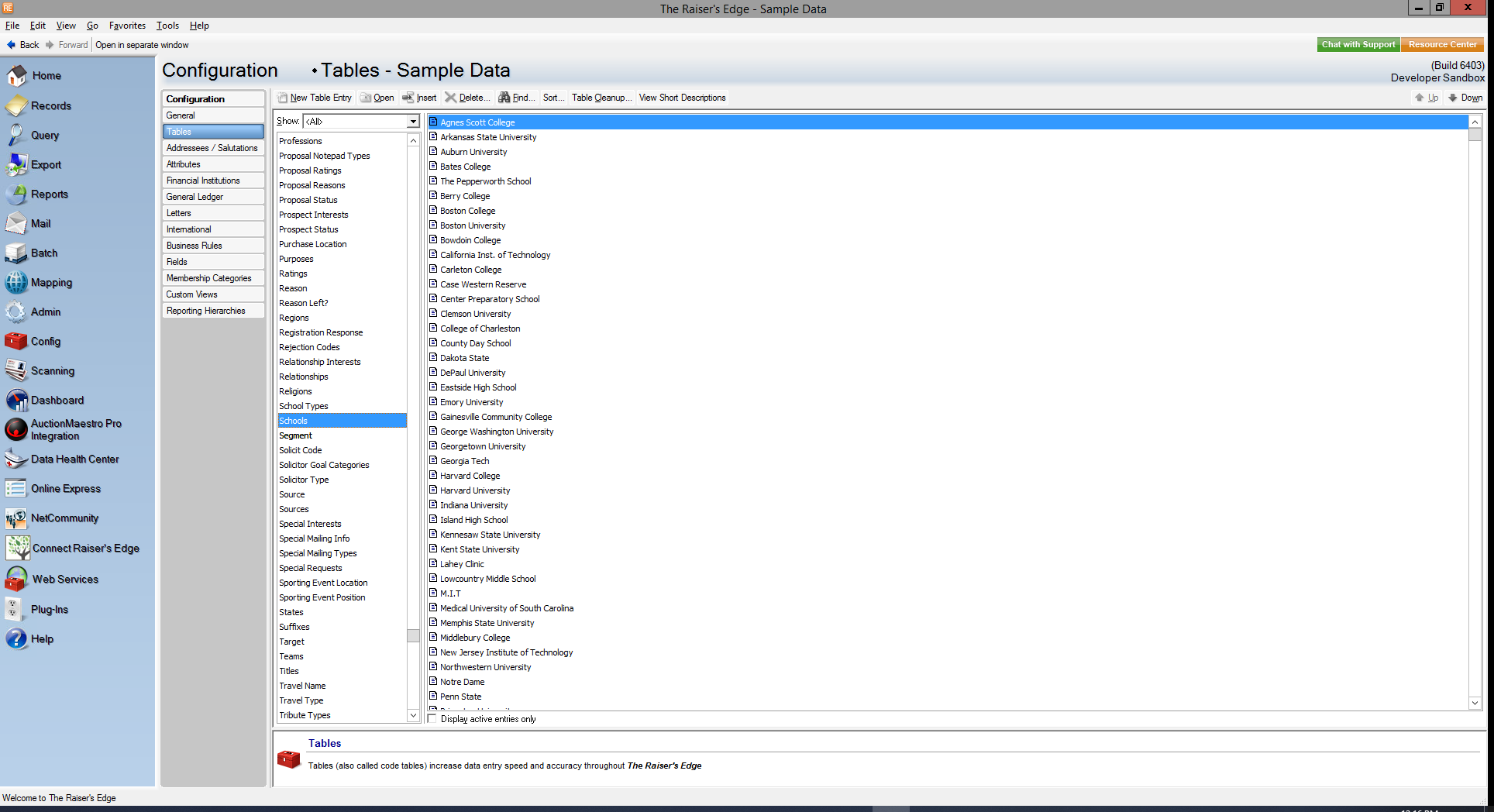The height and width of the screenshot is (812, 1494).
Task: Click scroll-up arrow of schools list
Action: pos(1475,122)
